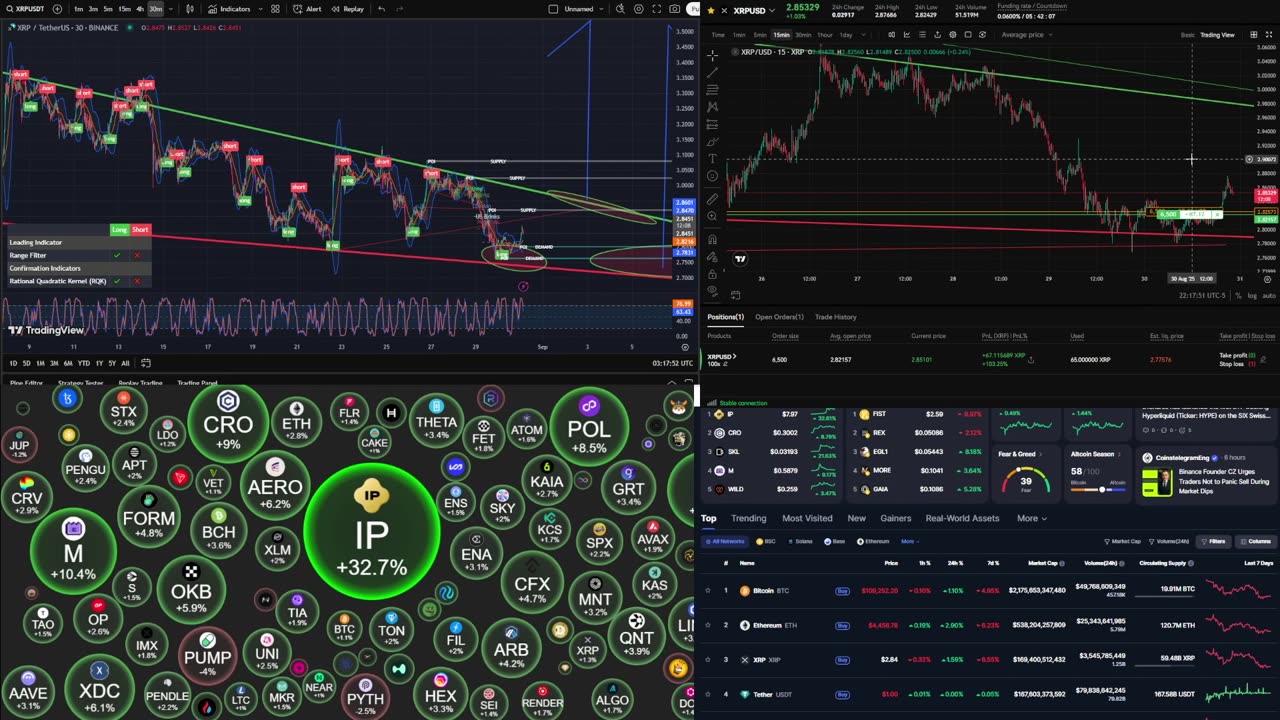Open the Trending tab on CoinMarketCap

(748, 518)
